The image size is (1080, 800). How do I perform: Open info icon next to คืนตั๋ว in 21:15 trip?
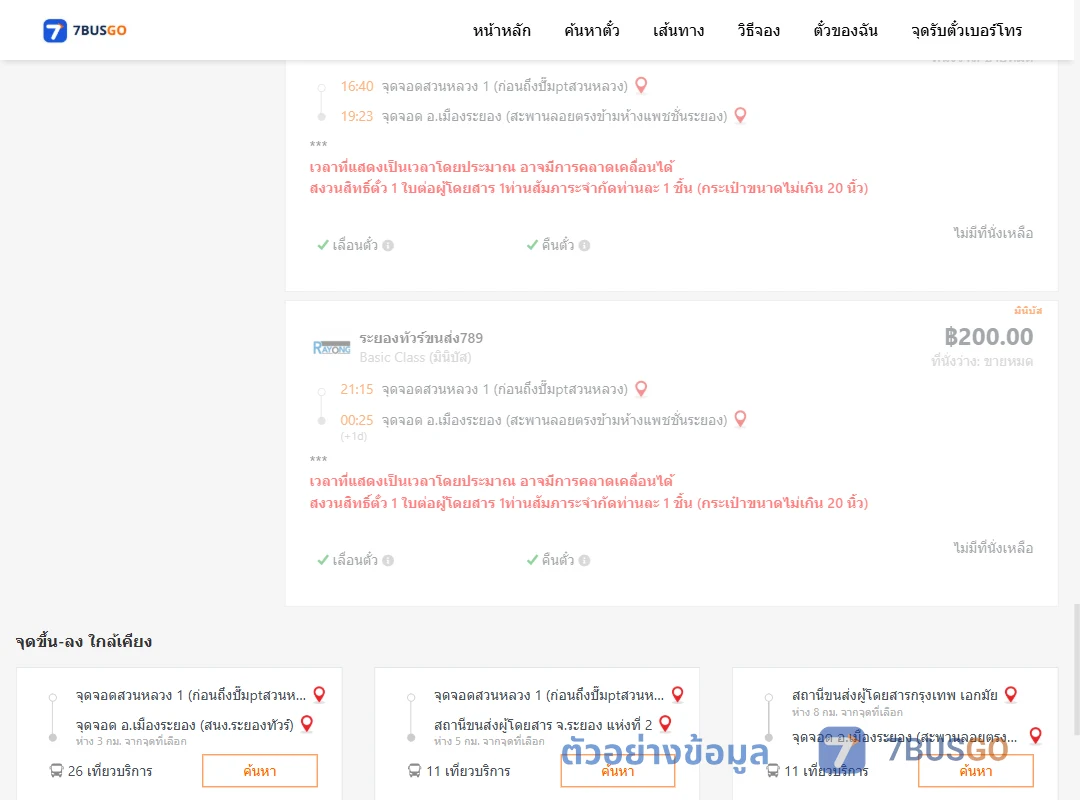(585, 560)
